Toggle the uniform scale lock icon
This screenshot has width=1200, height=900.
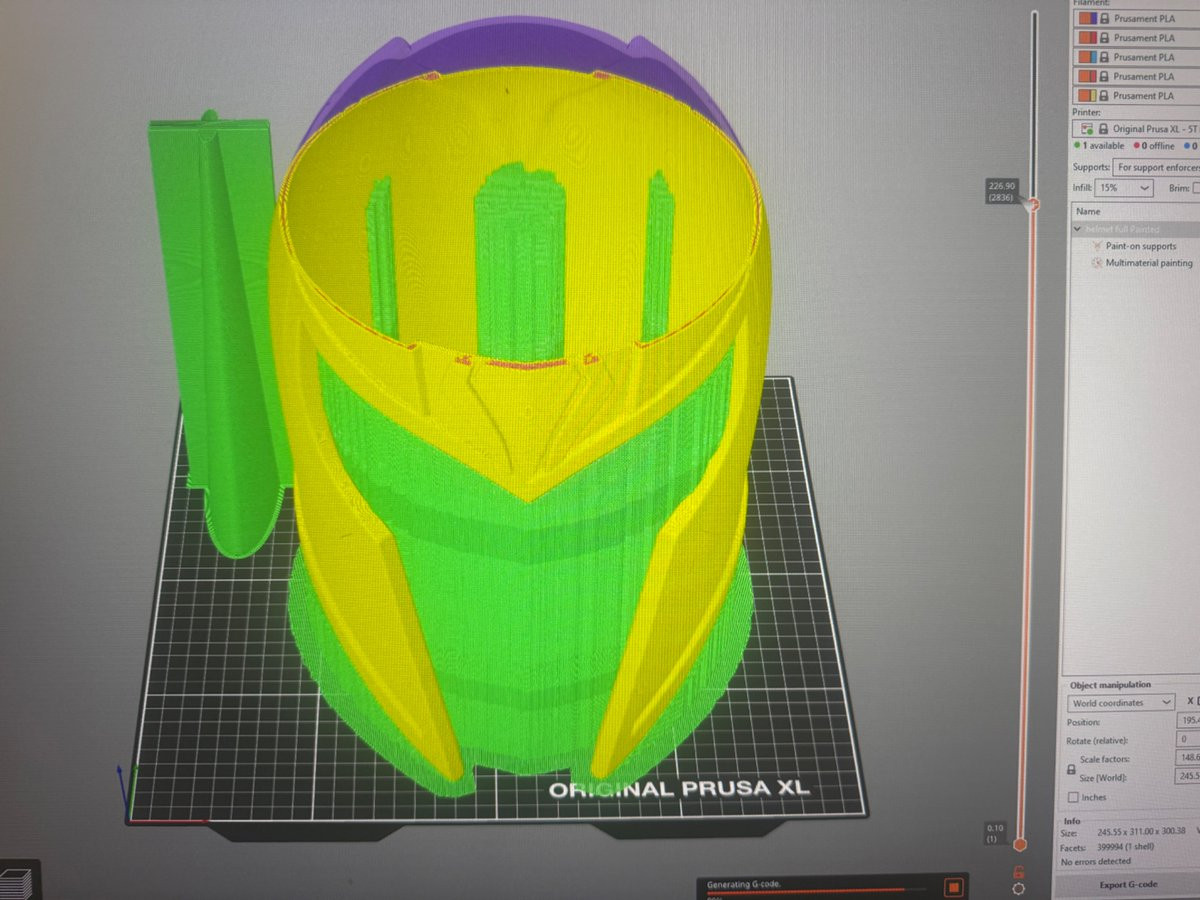coord(1072,770)
